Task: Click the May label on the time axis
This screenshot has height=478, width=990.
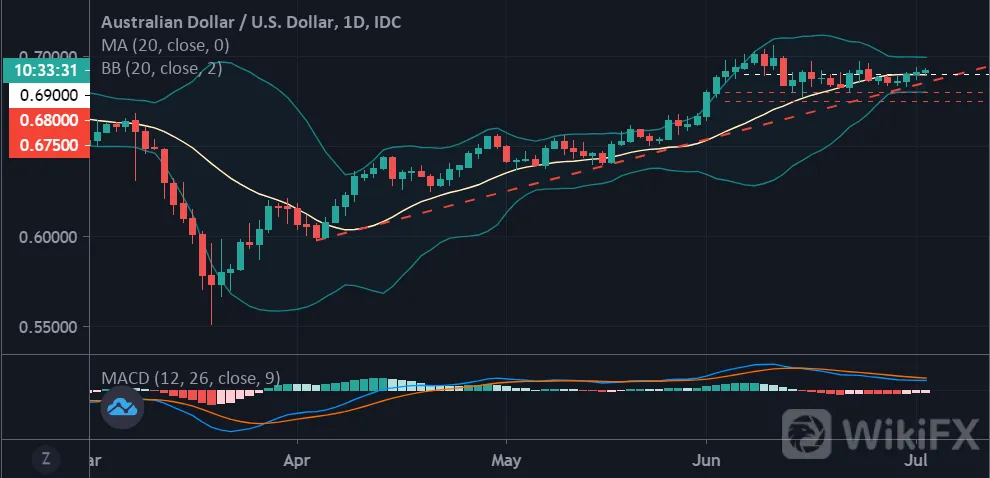Action: (506, 460)
